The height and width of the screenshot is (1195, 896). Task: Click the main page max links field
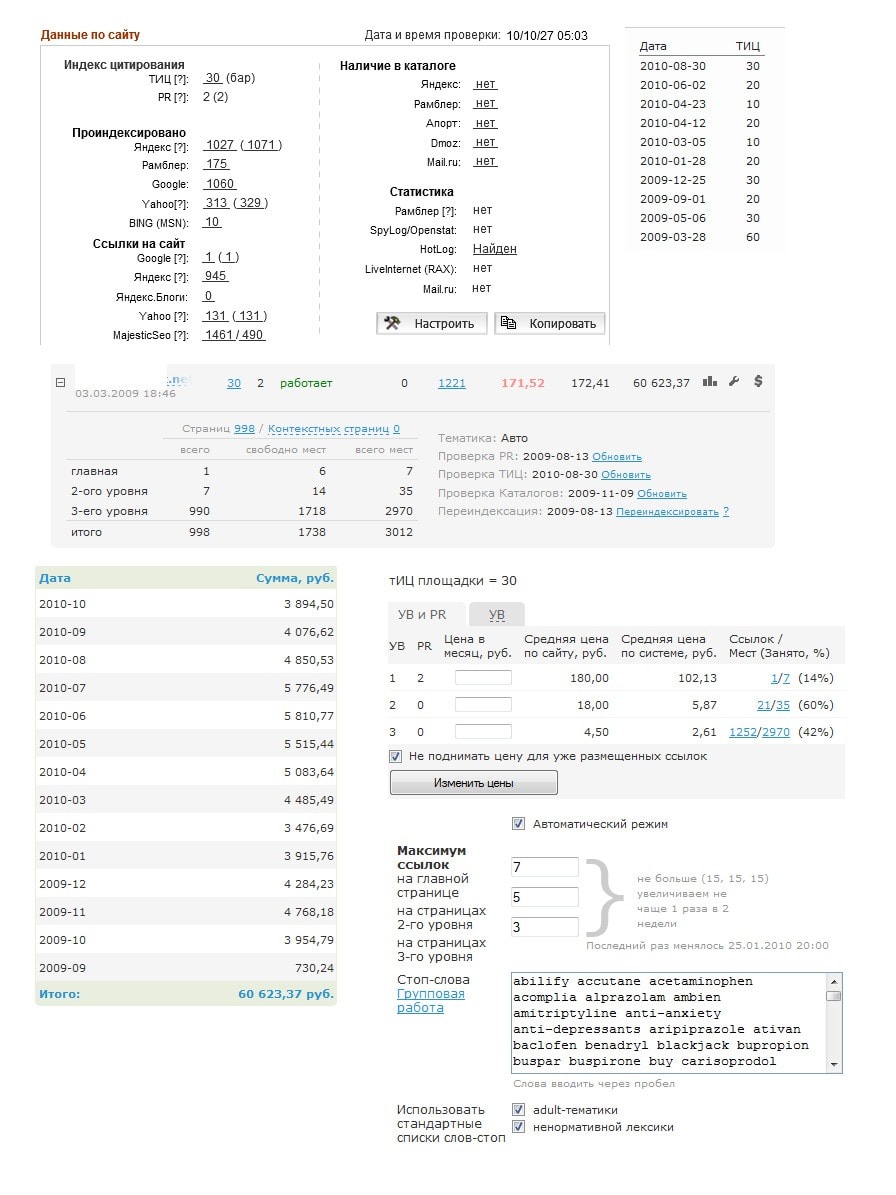[544, 867]
